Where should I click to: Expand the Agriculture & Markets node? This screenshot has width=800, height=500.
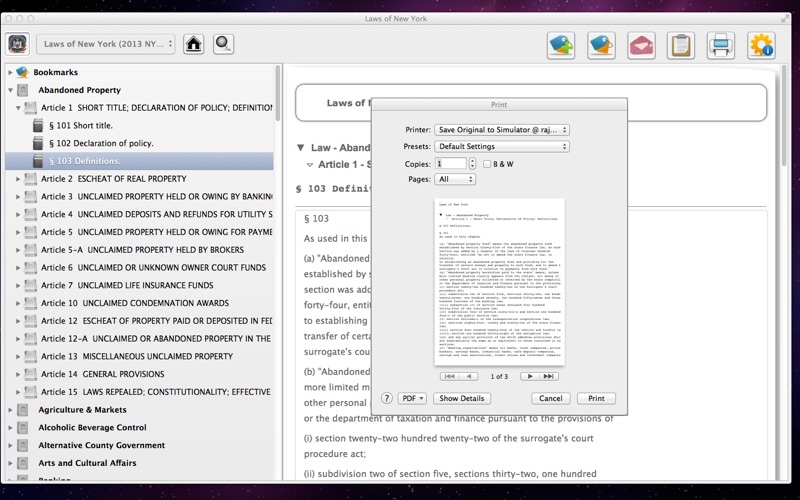(x=10, y=410)
